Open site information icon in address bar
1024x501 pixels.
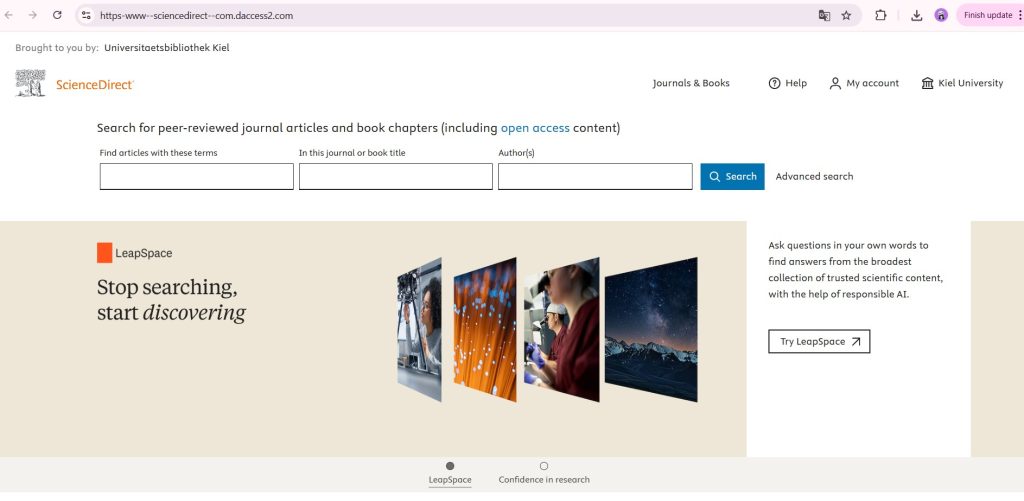tap(86, 15)
